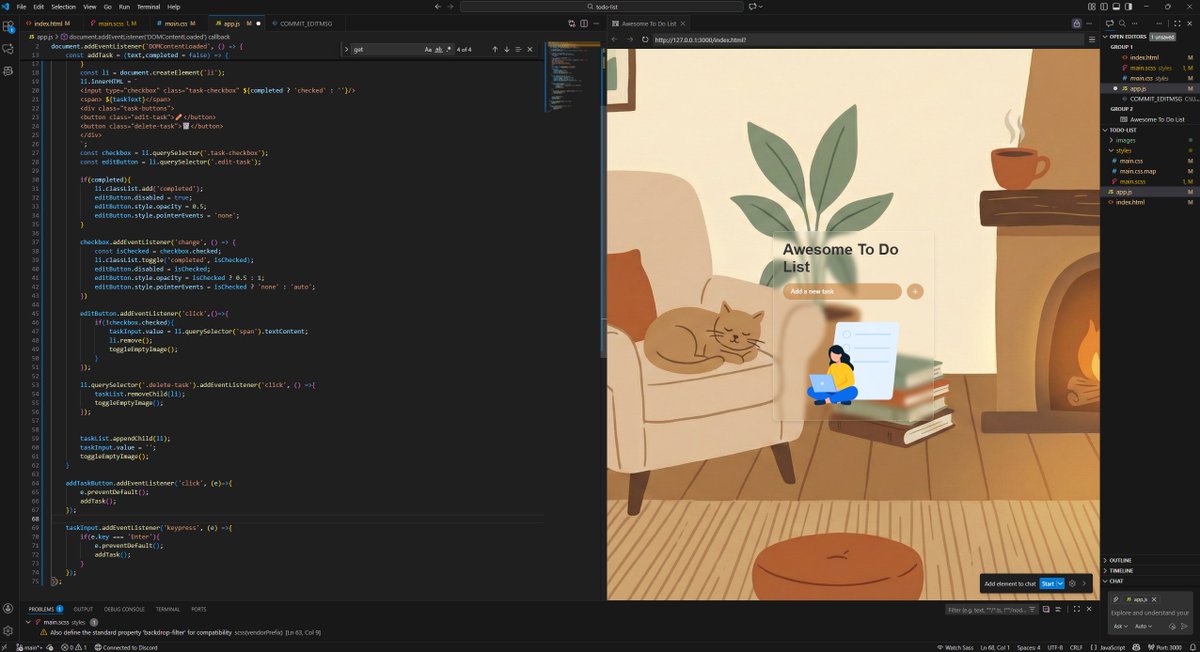Switch to the COMMIT_EDITMSG editor tab
Image resolution: width=1200 pixels, height=652 pixels.
pyautogui.click(x=302, y=23)
